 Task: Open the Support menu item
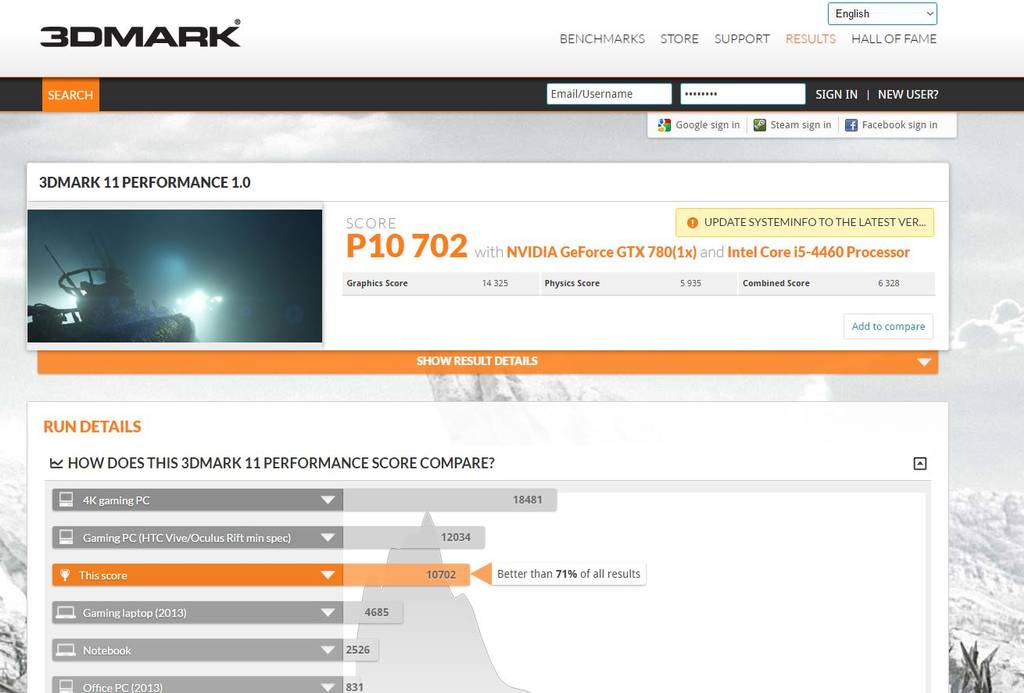(742, 39)
